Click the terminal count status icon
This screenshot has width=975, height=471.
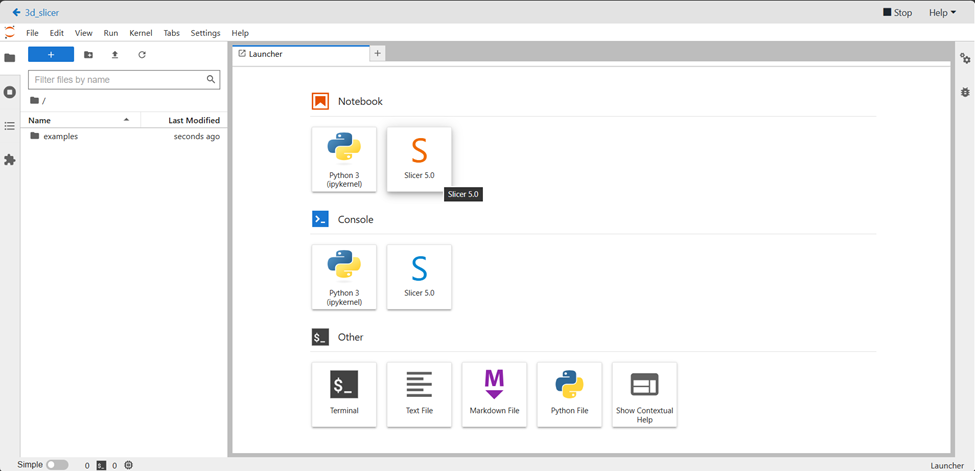point(102,465)
